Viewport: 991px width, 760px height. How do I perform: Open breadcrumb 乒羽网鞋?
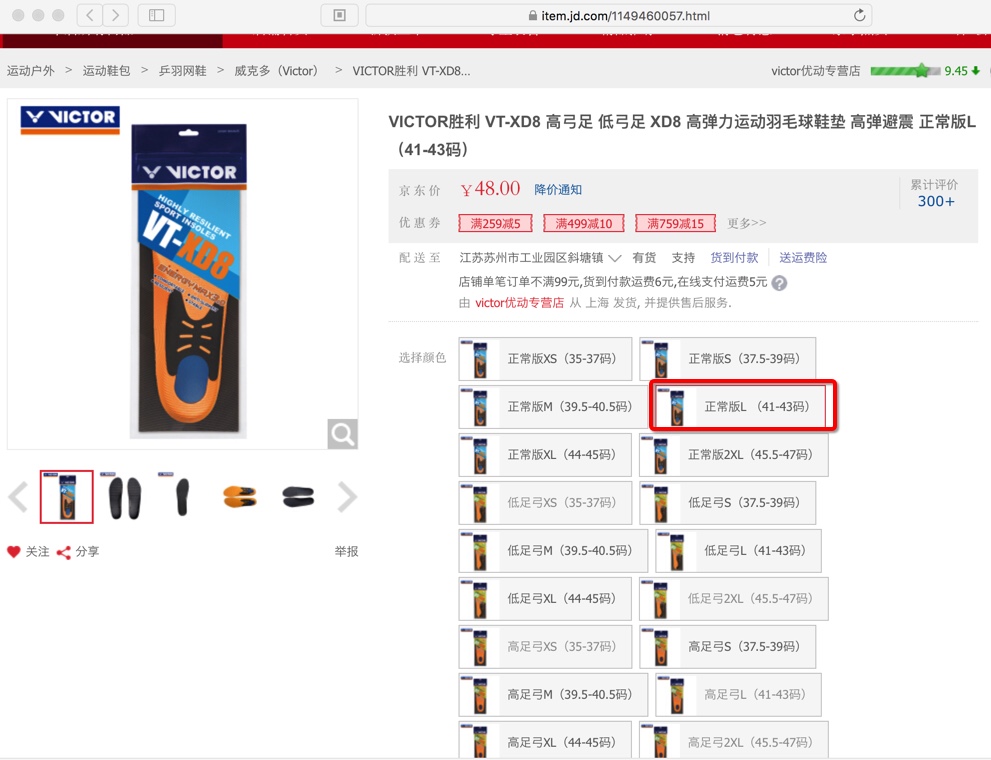point(182,71)
